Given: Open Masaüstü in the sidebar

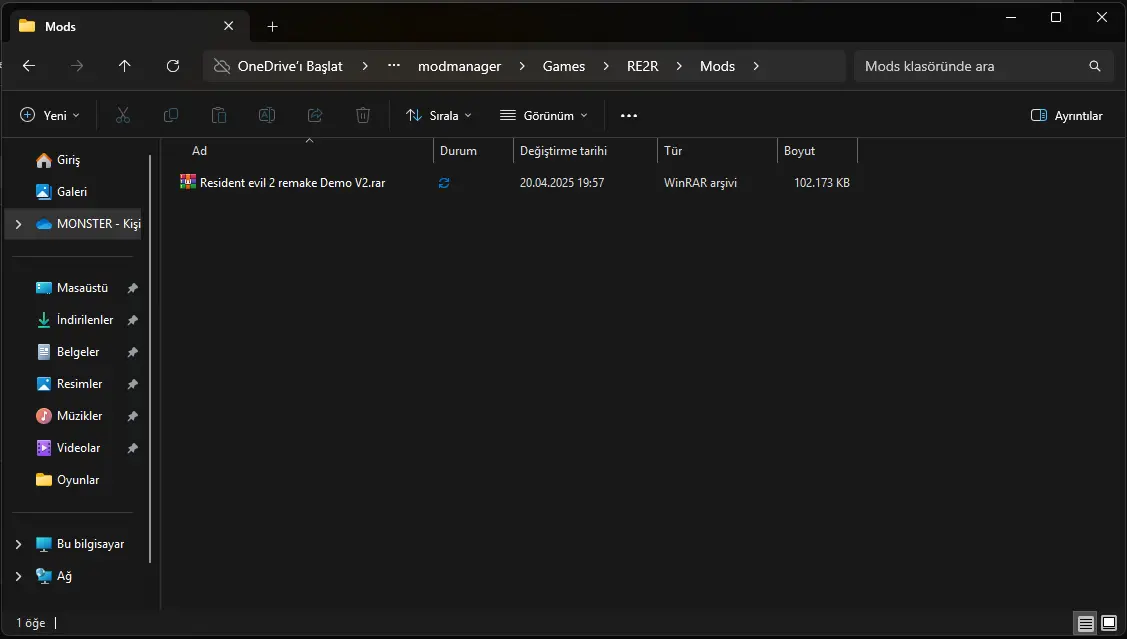Looking at the screenshot, I should click(82, 288).
